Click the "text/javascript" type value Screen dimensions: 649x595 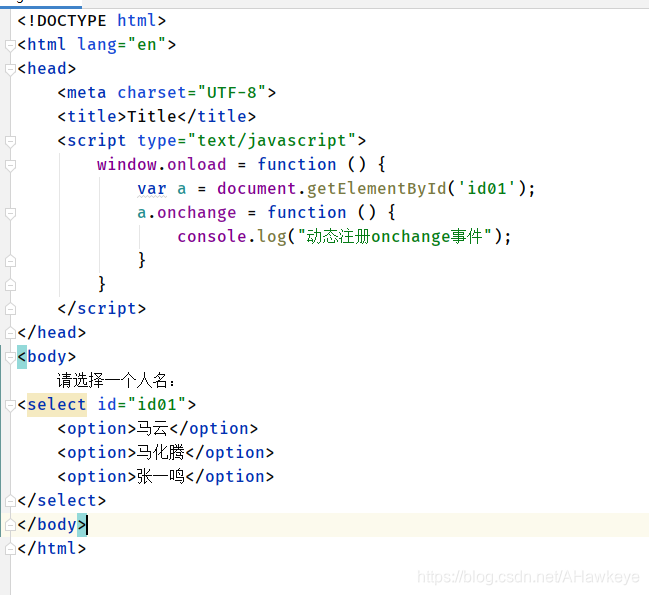tap(272, 141)
